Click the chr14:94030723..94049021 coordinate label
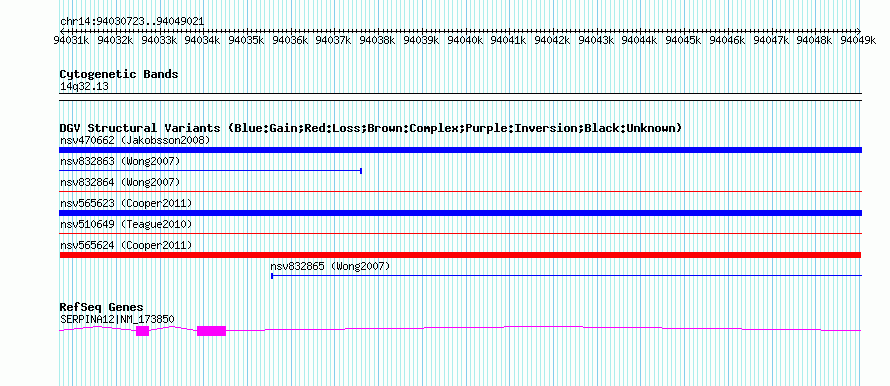This screenshot has height=386, width=890. pyautogui.click(x=132, y=22)
